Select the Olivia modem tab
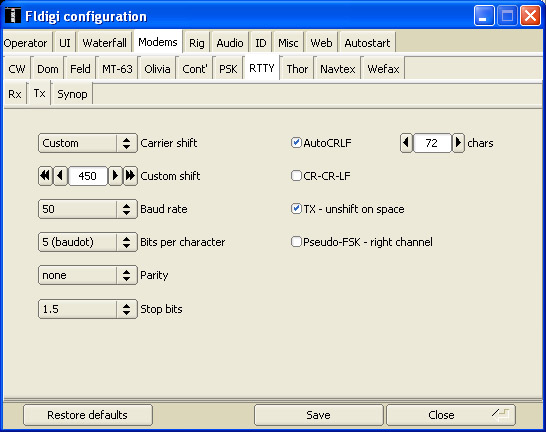 (157, 69)
